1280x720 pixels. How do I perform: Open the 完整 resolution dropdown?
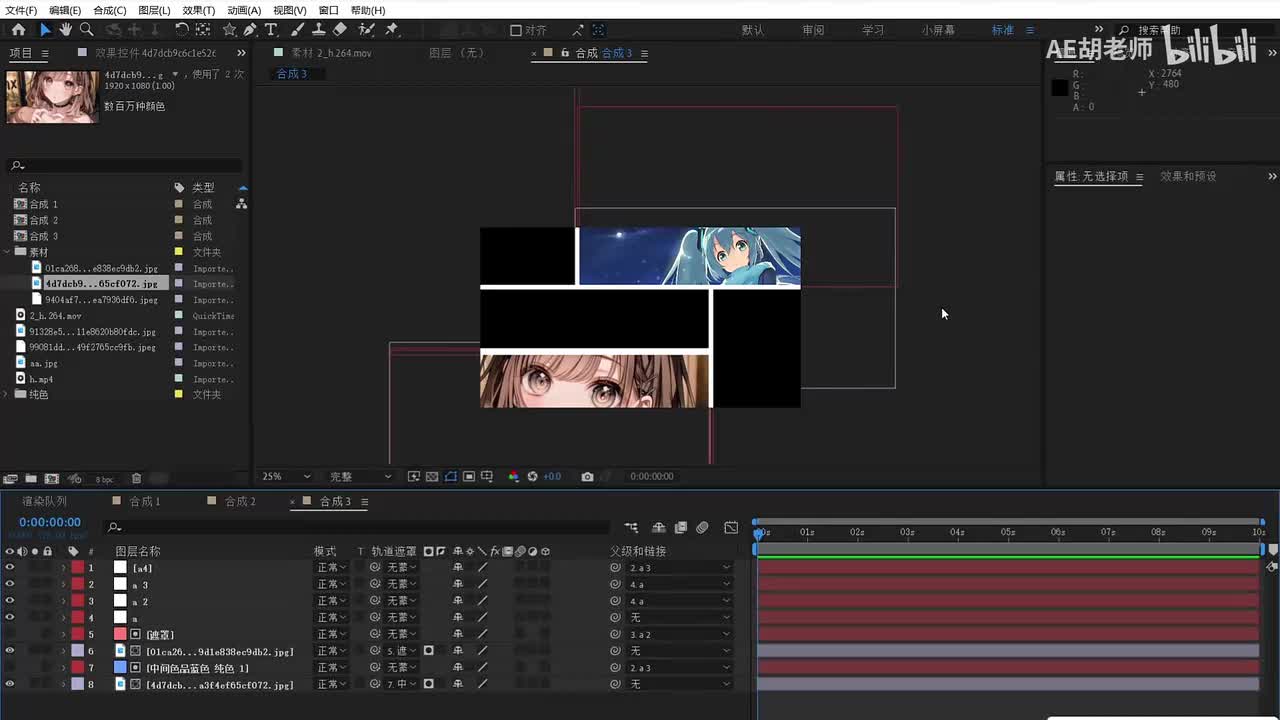[x=360, y=477]
